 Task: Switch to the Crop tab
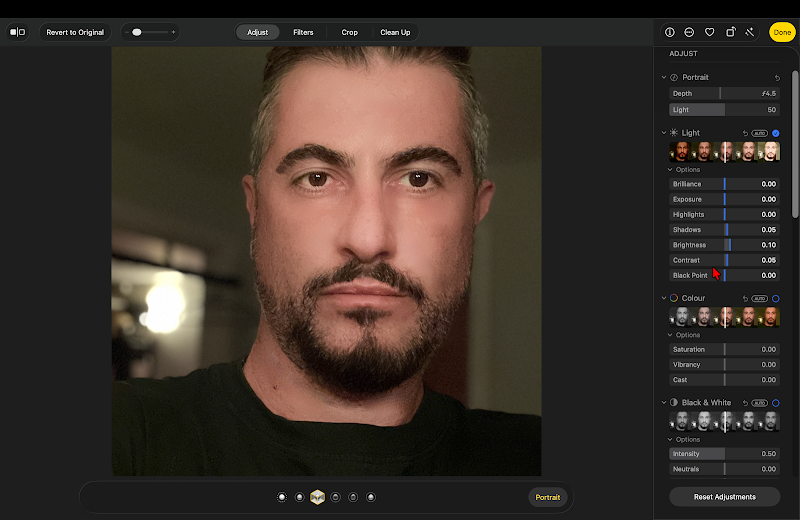point(349,32)
